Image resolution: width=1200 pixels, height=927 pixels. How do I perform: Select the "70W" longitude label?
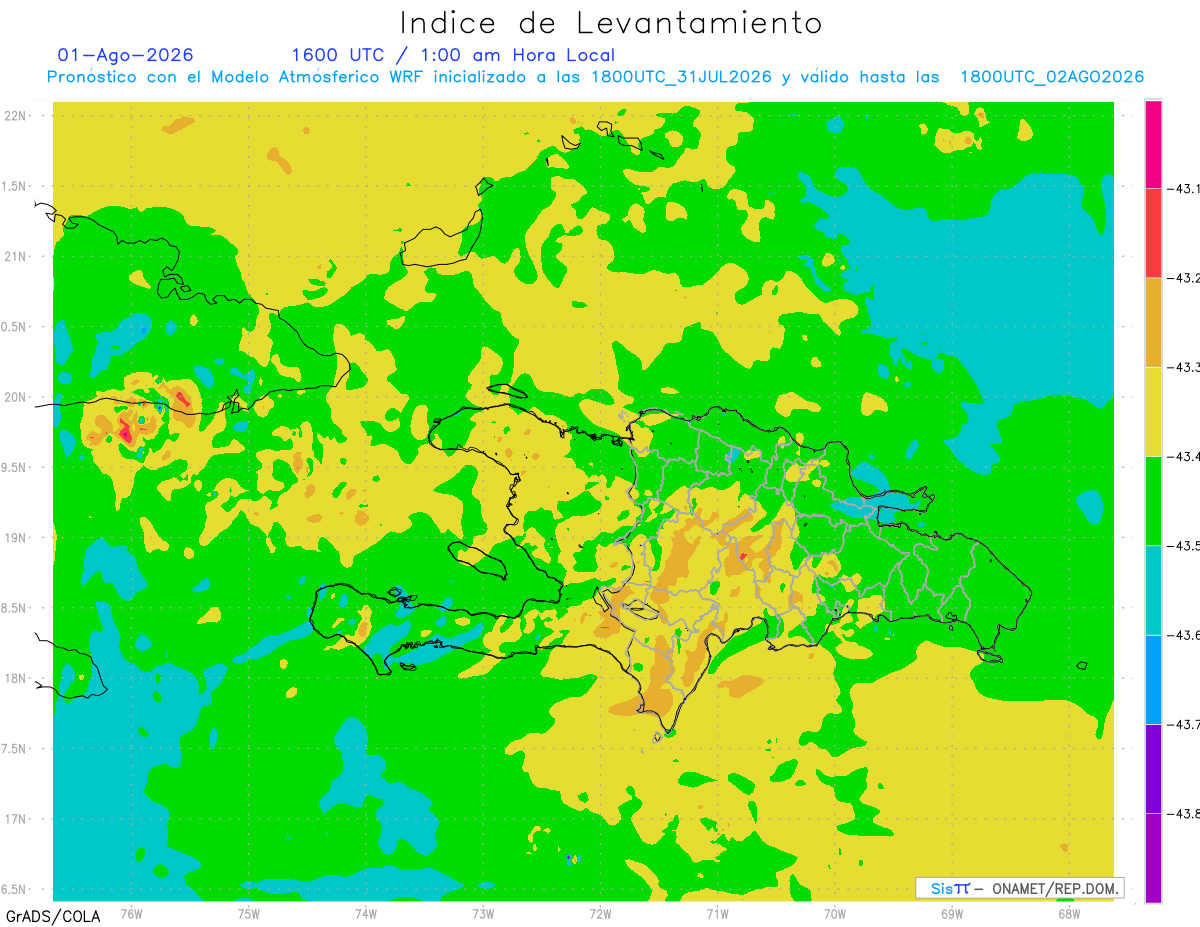[835, 913]
